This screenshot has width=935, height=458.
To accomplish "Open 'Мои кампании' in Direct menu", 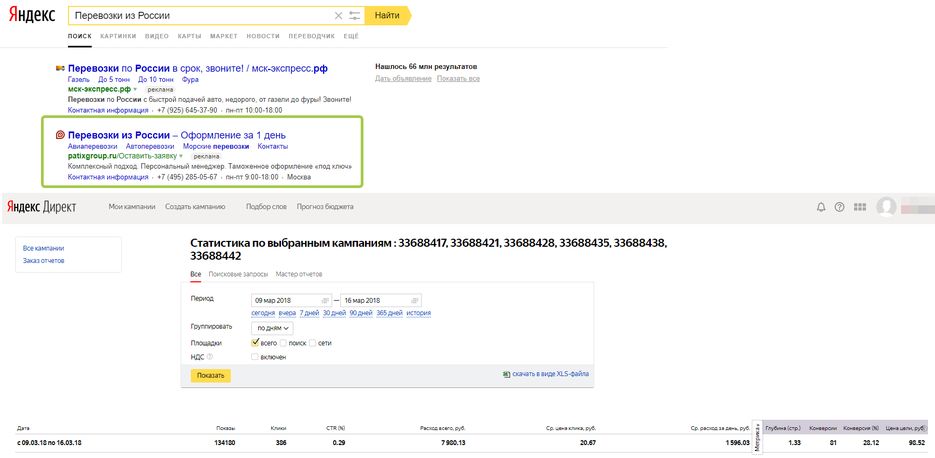I will tap(132, 207).
